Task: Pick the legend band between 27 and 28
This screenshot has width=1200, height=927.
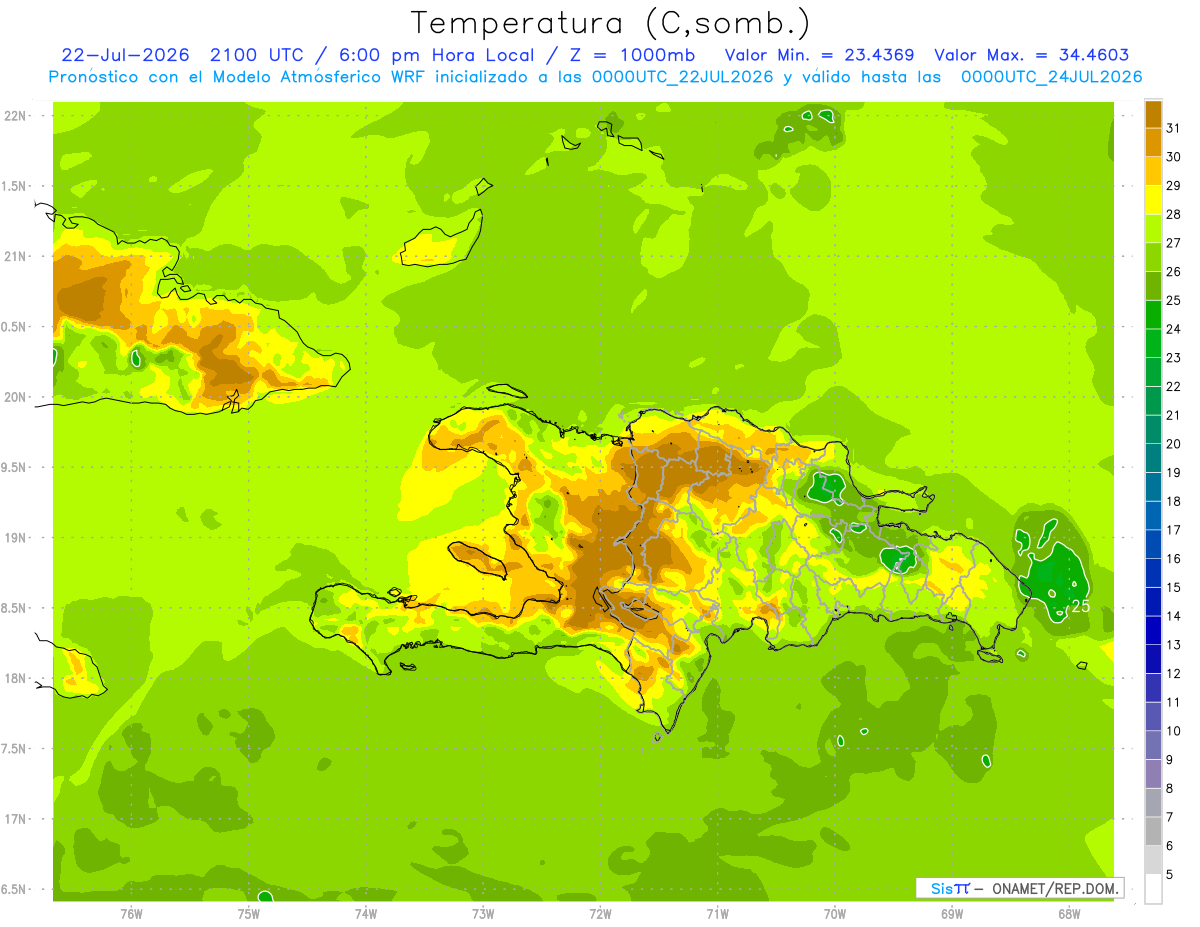Action: point(1153,228)
